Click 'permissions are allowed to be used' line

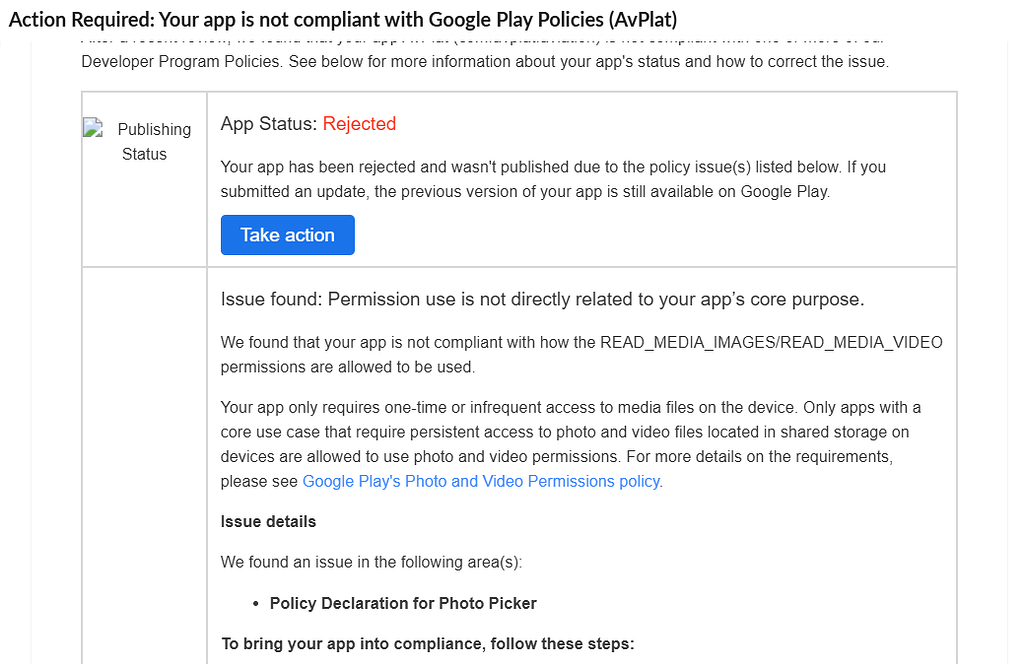347,367
